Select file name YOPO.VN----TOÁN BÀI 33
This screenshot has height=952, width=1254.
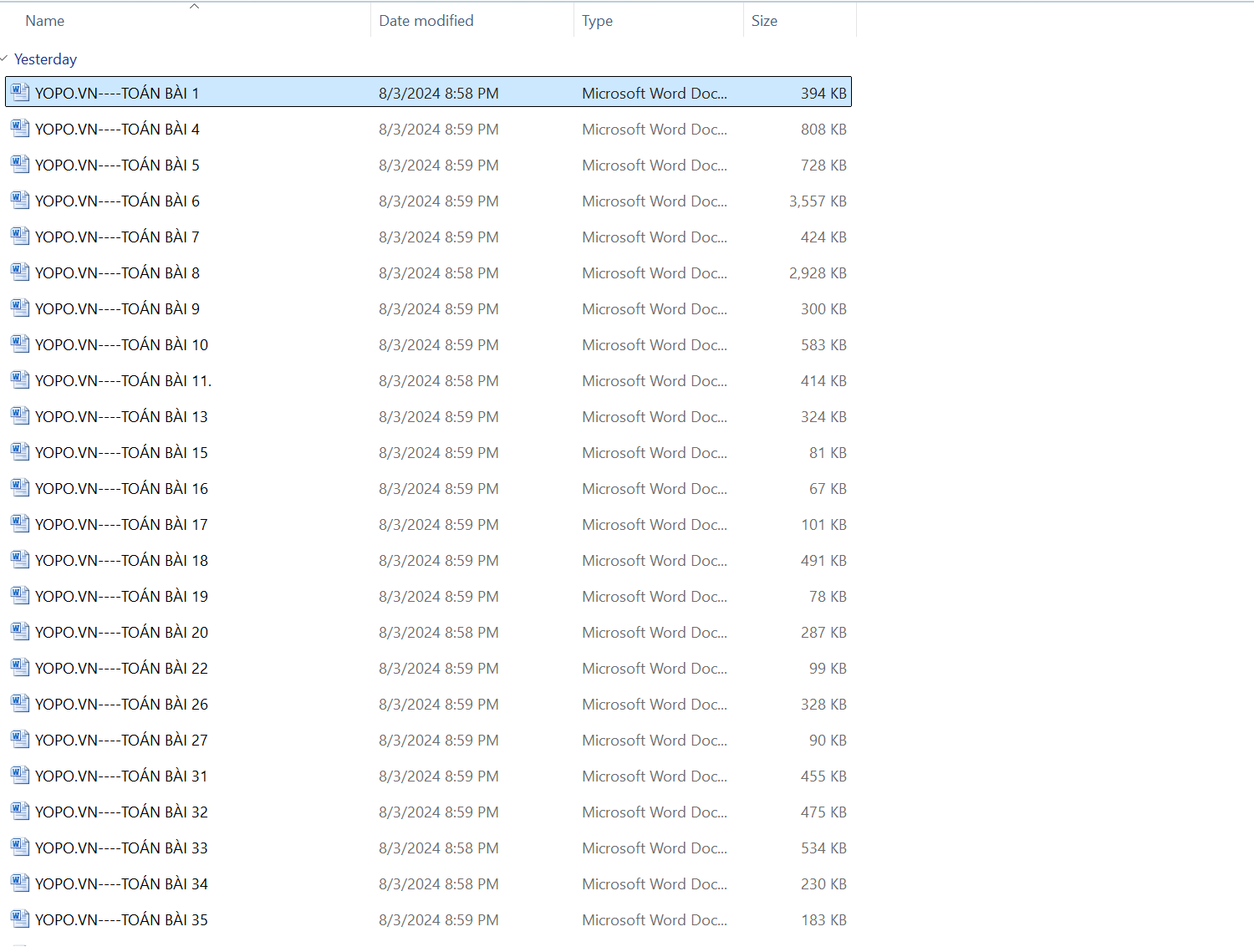click(121, 848)
